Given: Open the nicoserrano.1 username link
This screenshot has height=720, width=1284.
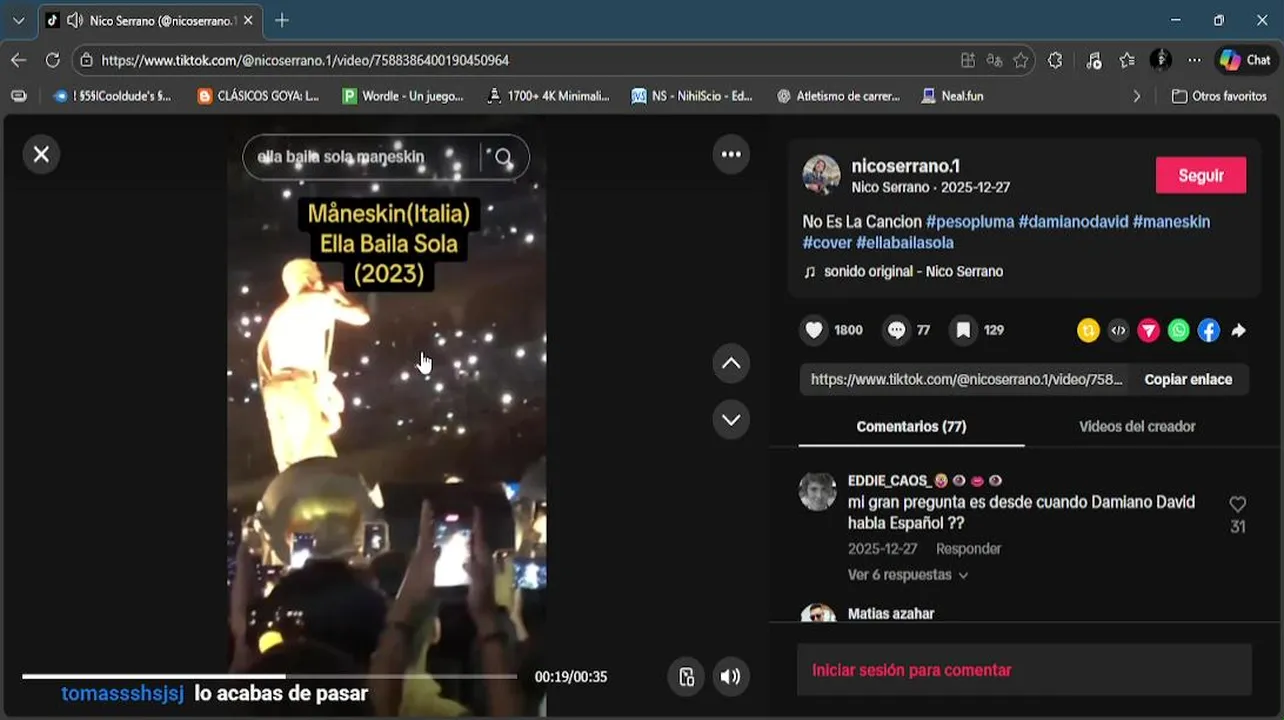Looking at the screenshot, I should pos(905,166).
